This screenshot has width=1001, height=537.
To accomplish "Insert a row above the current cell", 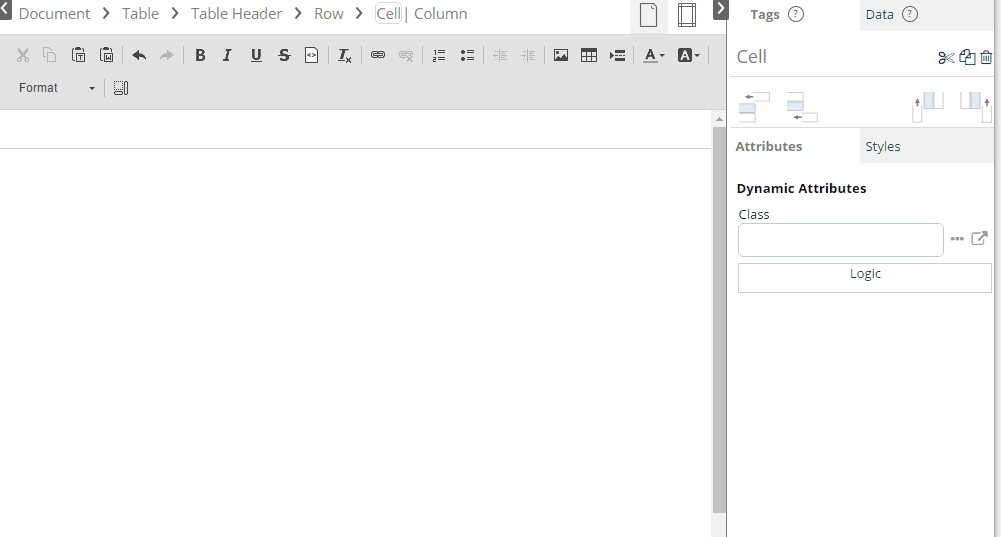I will [x=754, y=105].
